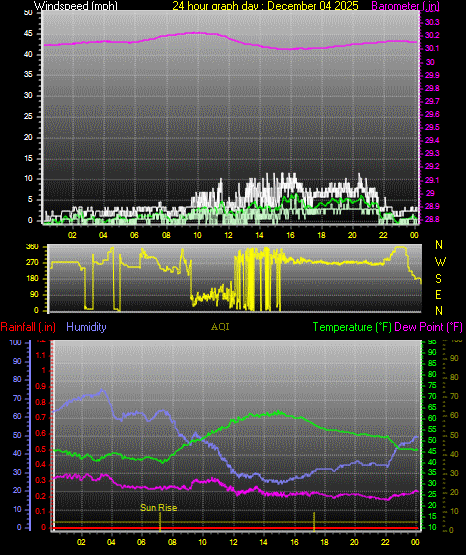Viewport: 466px width, 555px height.
Task: Click the S compass direction letter
Action: 438,279
